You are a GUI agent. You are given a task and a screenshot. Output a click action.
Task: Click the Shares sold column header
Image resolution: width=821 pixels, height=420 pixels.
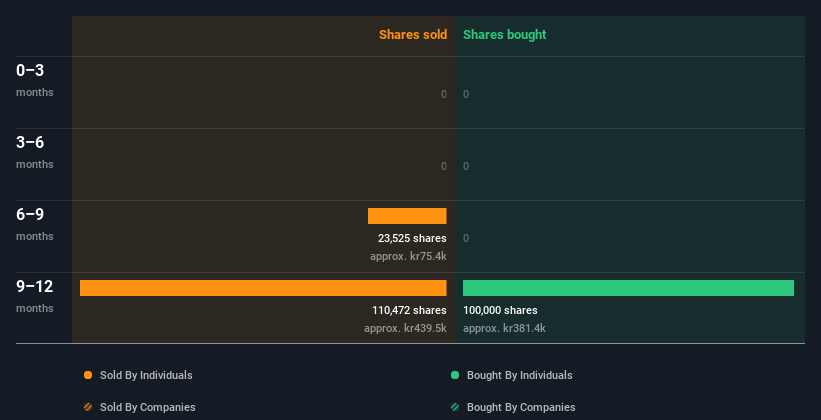tap(413, 35)
